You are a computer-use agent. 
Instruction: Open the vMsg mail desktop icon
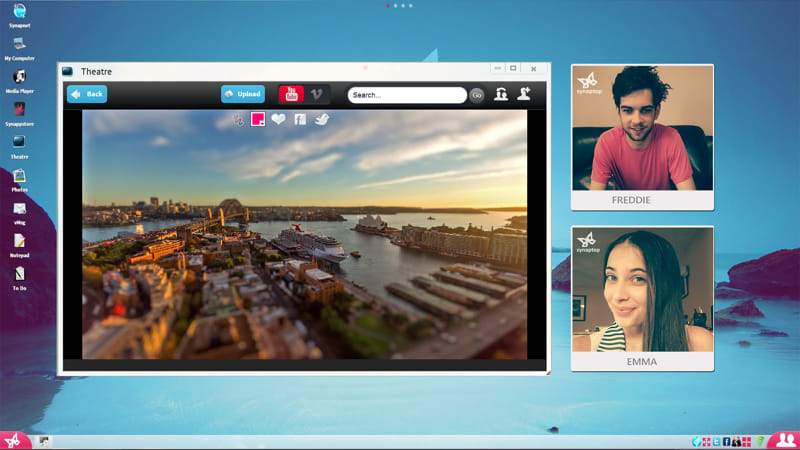tap(19, 213)
